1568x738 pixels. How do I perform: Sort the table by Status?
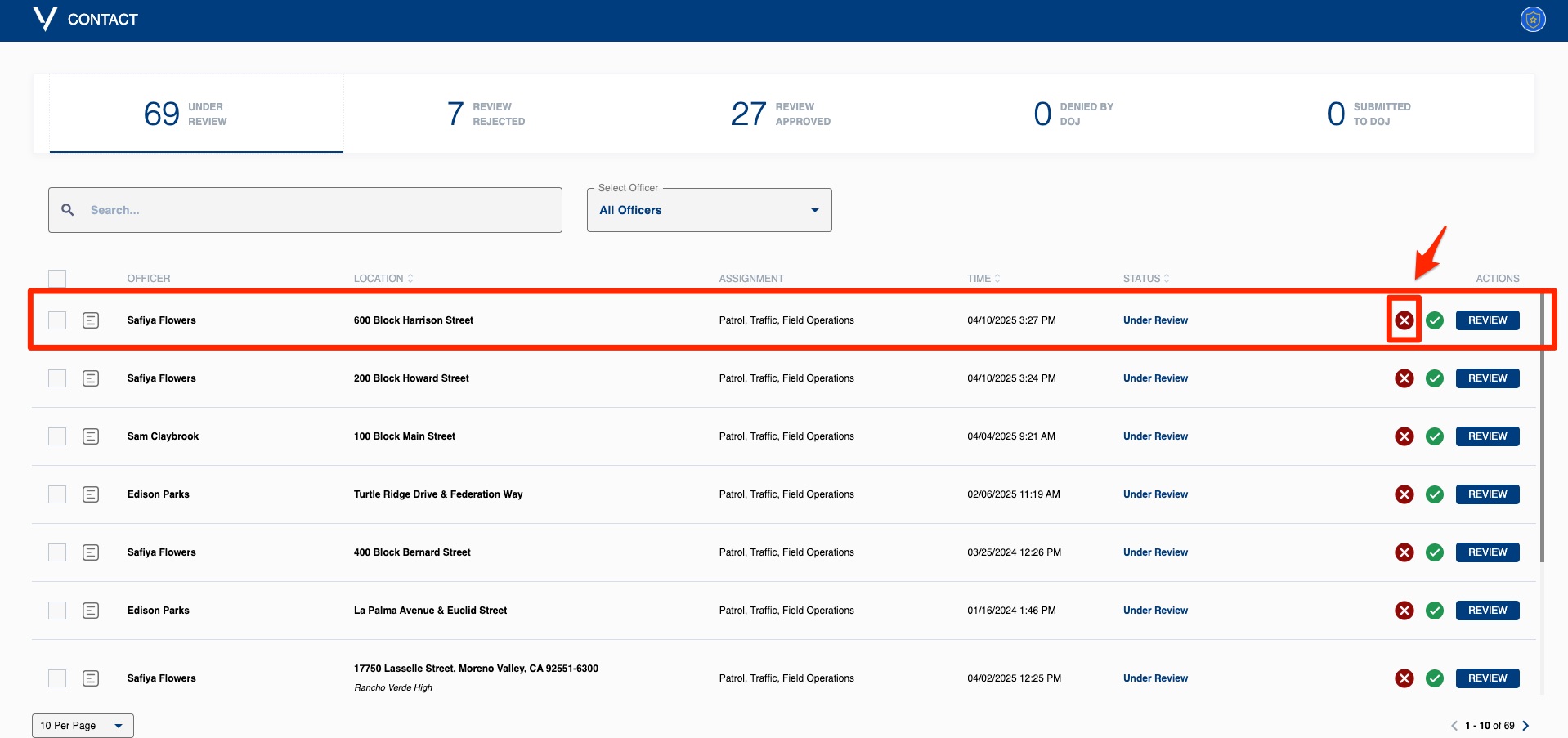[x=1146, y=279]
